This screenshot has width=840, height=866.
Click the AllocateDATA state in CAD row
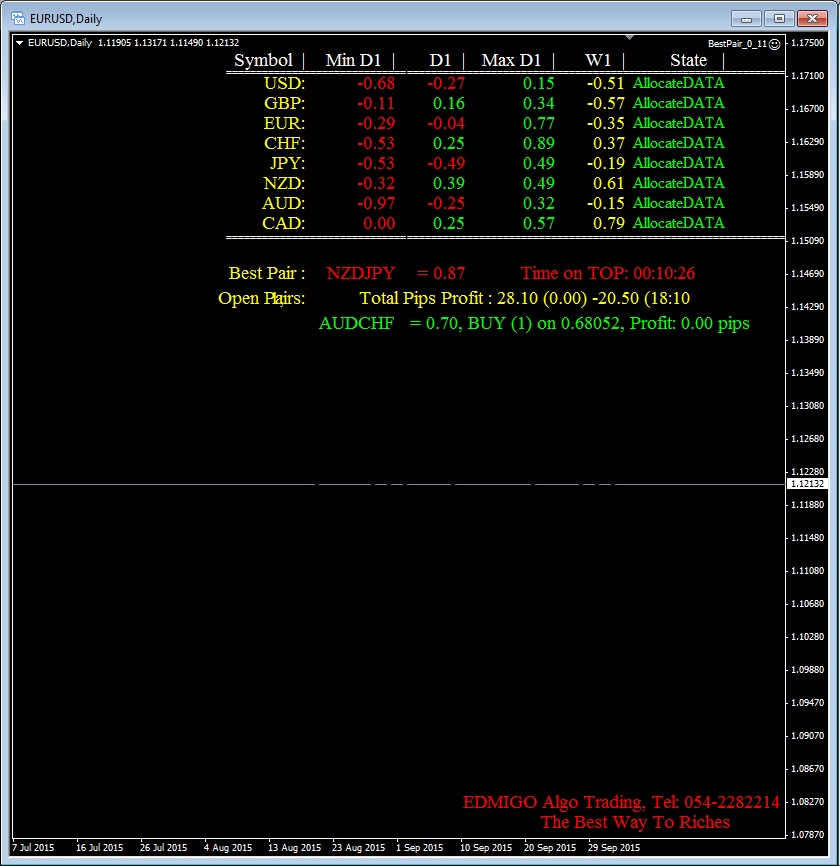tap(678, 223)
